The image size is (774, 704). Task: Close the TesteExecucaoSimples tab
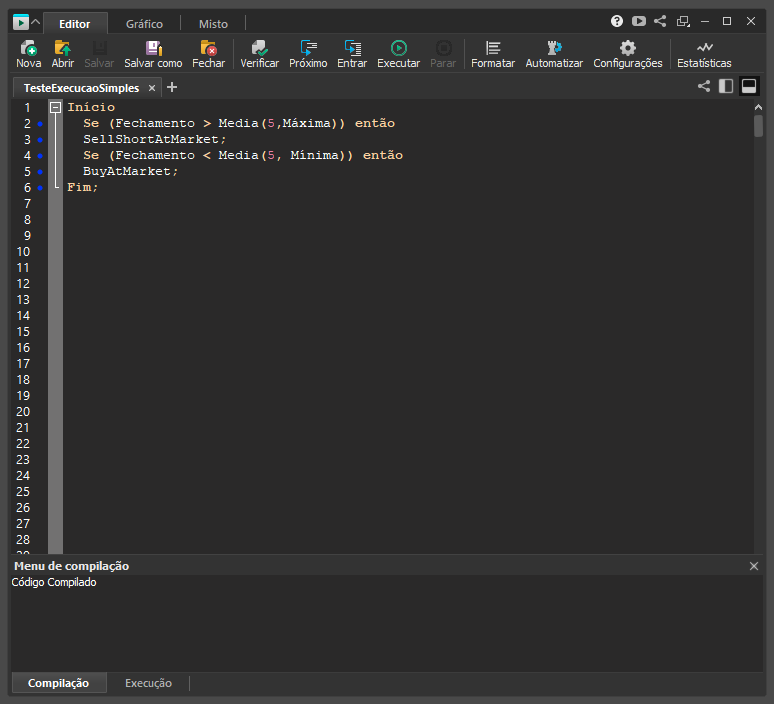pos(152,88)
